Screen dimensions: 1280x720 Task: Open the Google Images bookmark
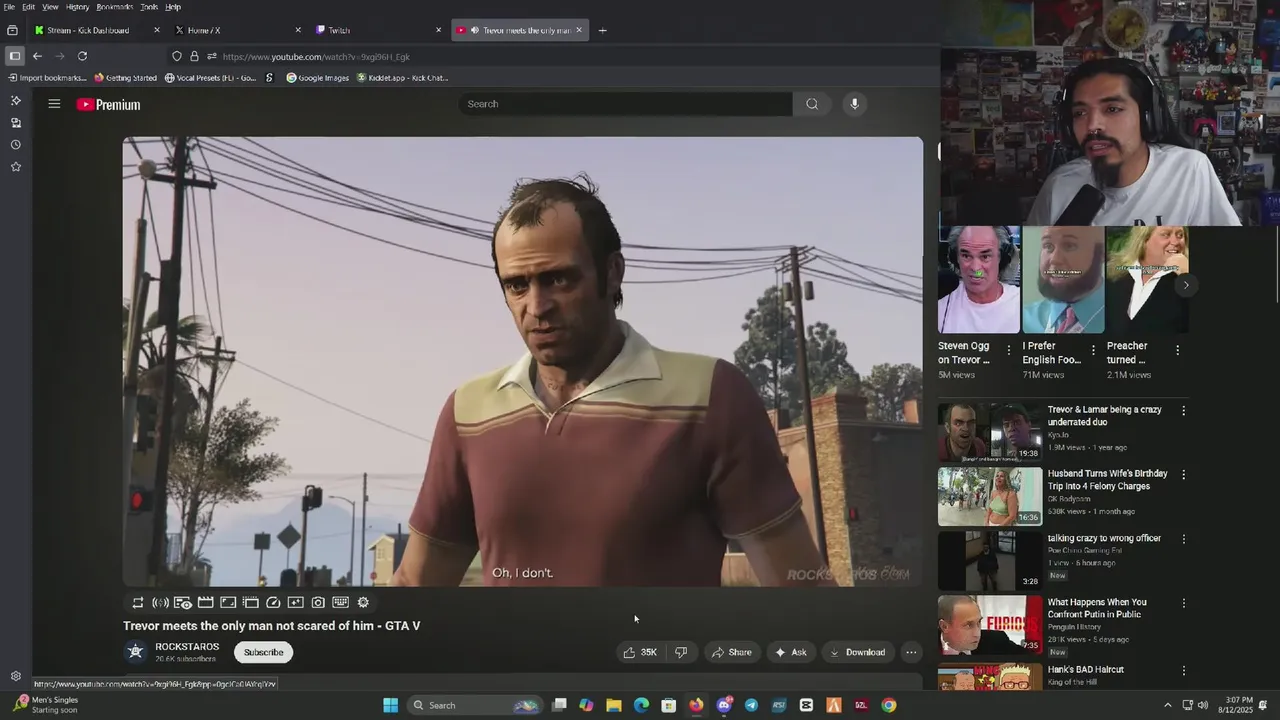(x=317, y=78)
